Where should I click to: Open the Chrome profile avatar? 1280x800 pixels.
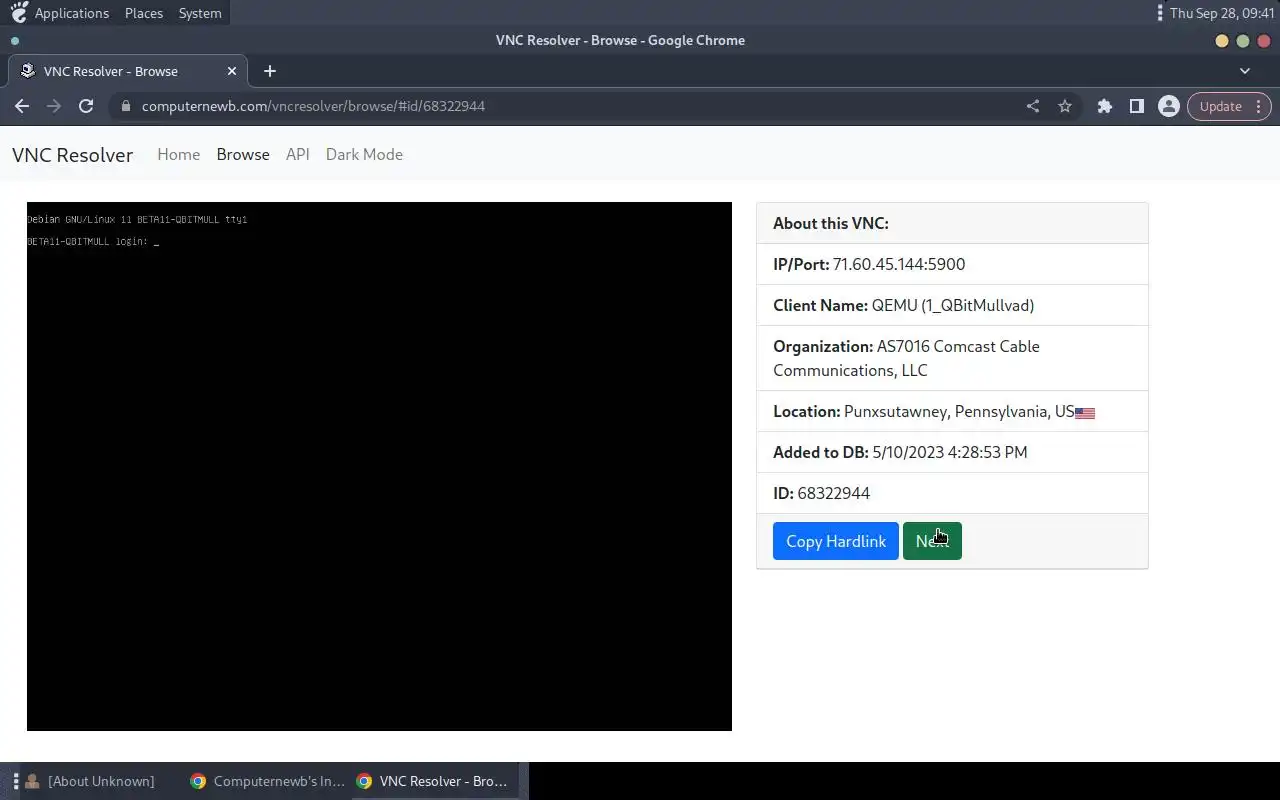(x=1168, y=106)
